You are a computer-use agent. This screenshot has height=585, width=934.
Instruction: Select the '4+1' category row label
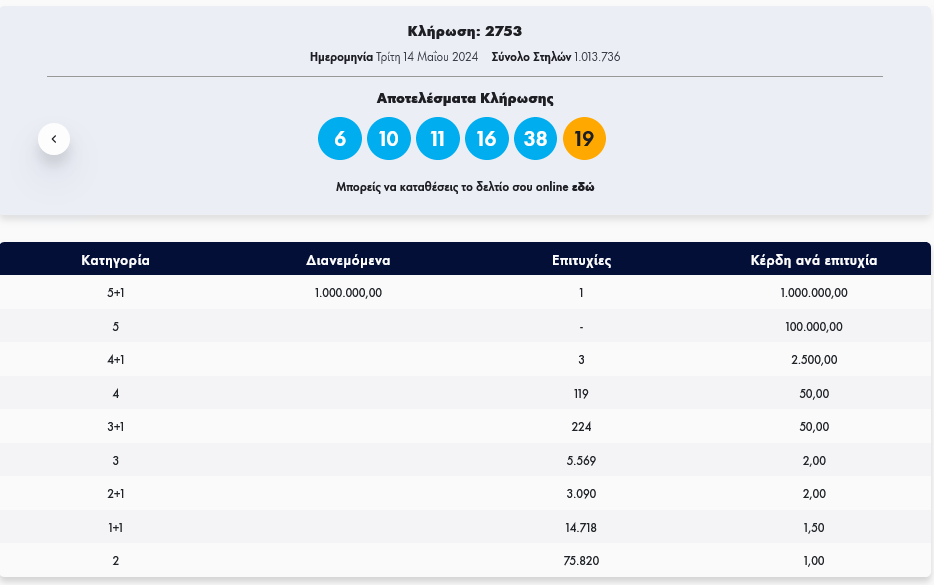tap(116, 360)
